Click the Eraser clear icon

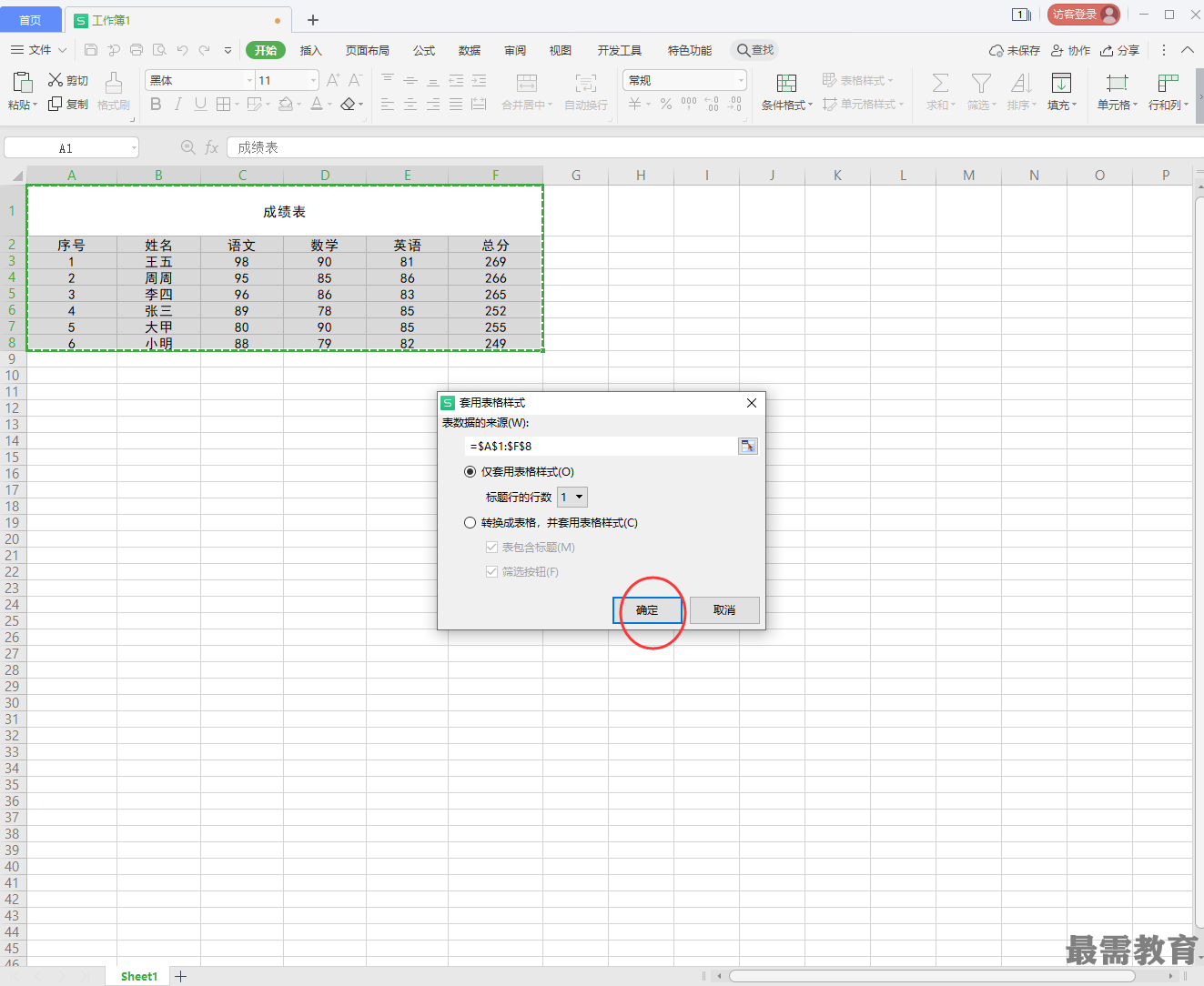click(348, 105)
